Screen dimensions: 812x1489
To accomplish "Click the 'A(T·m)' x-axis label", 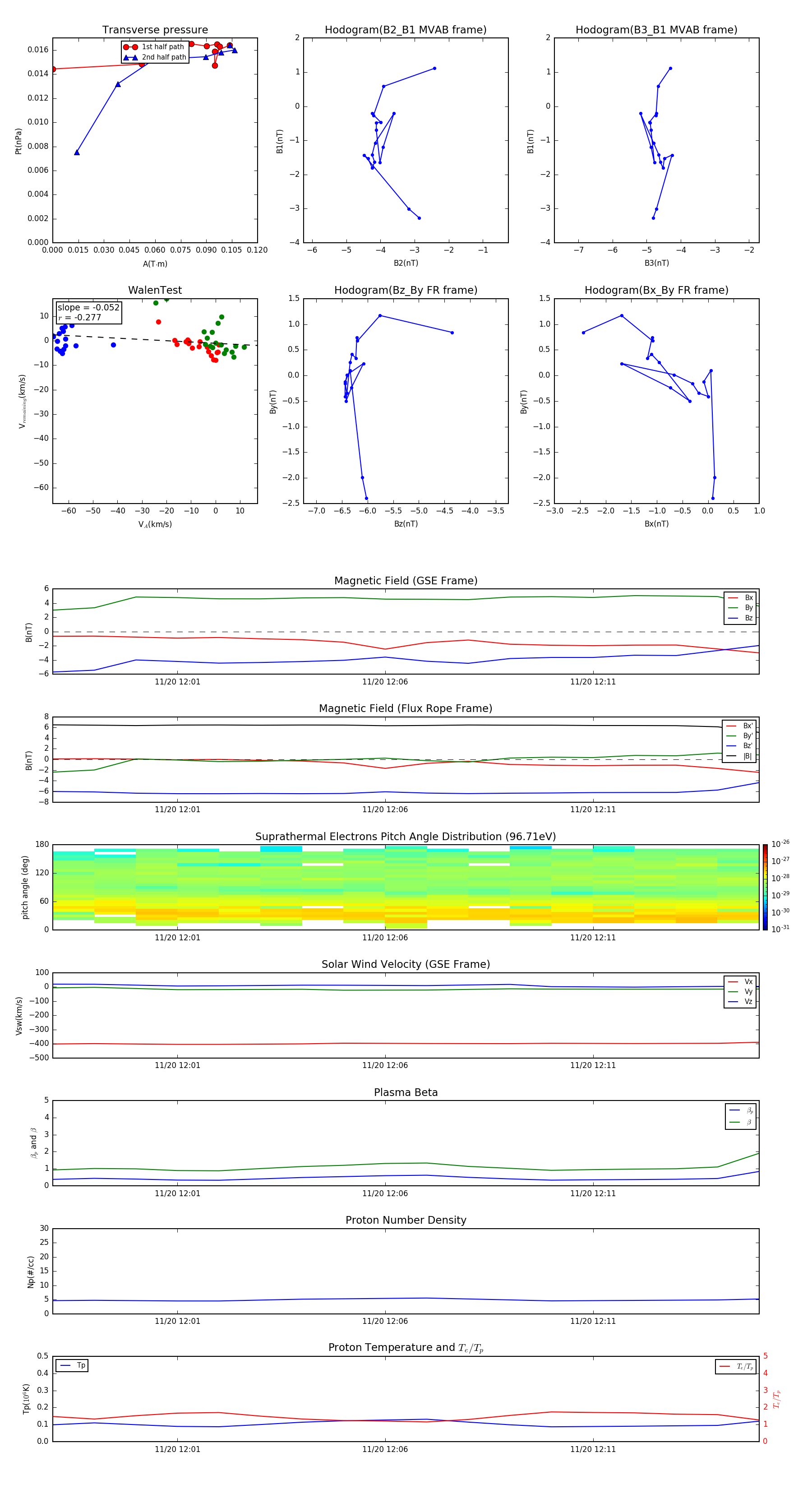I will click(x=155, y=264).
